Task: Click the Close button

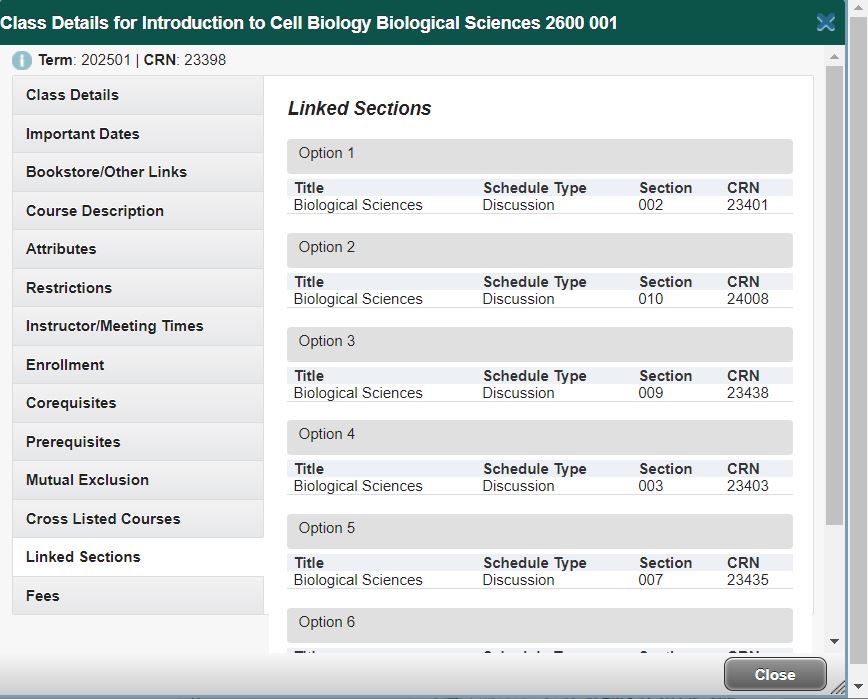Action: (x=775, y=674)
